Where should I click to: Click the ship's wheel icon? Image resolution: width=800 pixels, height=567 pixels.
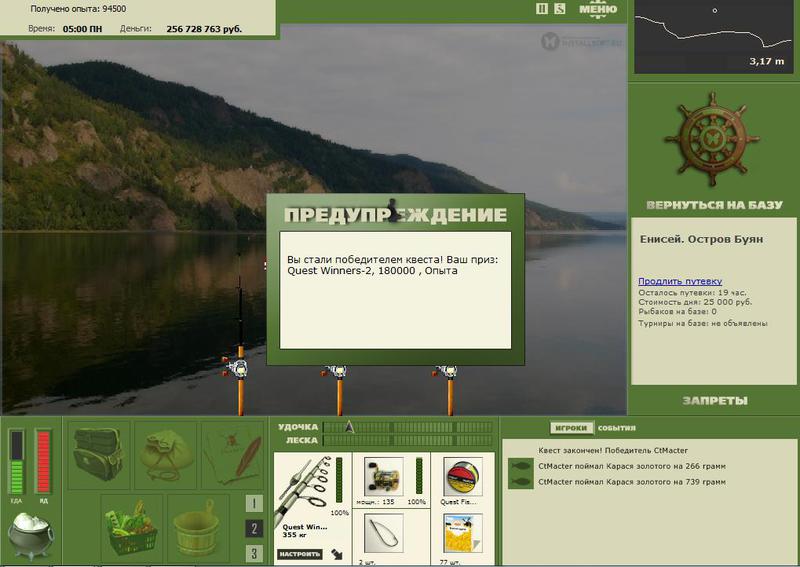click(712, 139)
